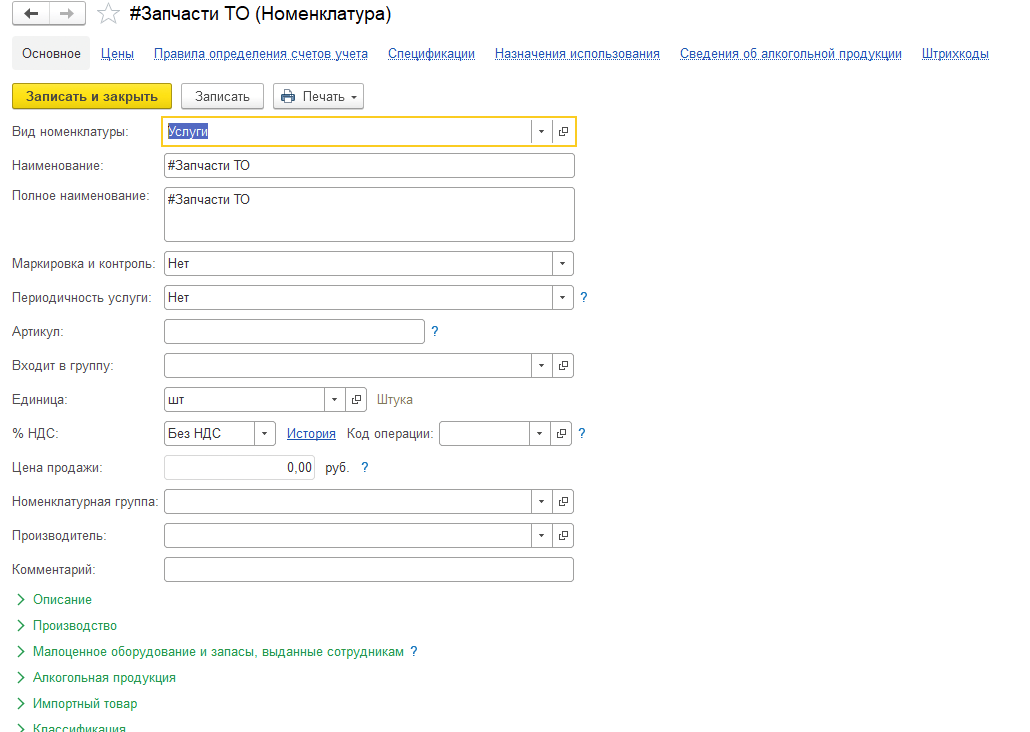This screenshot has height=732, width=1030.
Task: Go to the Штрихкоды tab
Action: [x=955, y=54]
